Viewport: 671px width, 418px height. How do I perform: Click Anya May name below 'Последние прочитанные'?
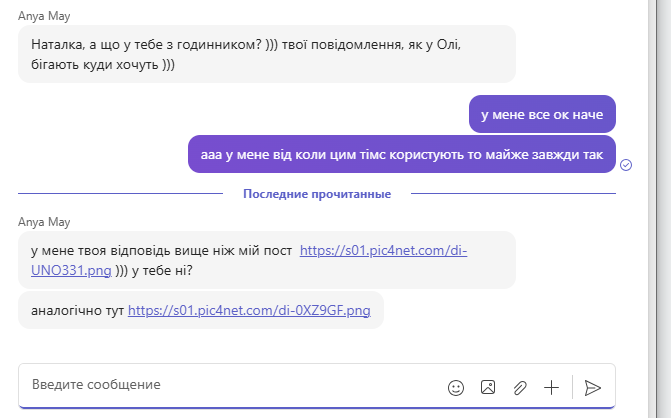tap(44, 222)
